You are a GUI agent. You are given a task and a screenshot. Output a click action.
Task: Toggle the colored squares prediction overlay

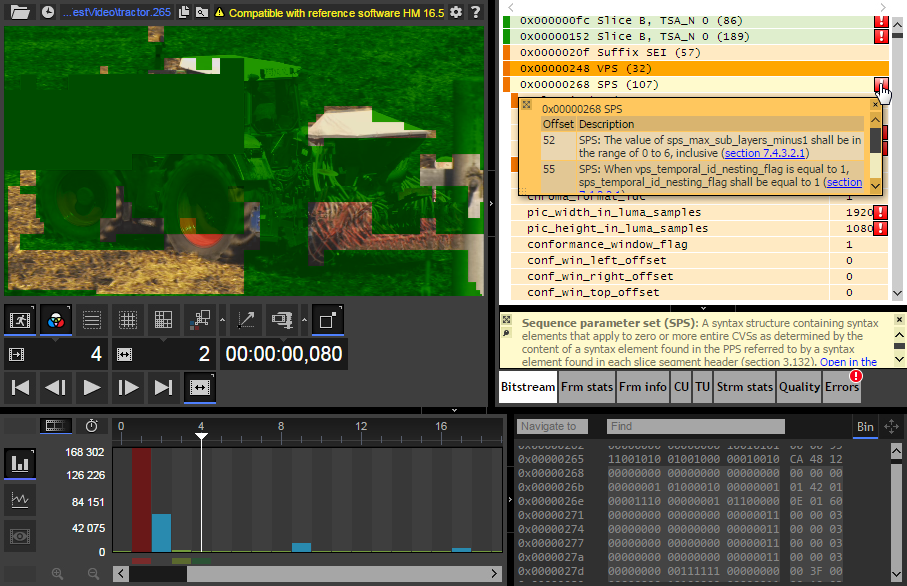point(200,320)
